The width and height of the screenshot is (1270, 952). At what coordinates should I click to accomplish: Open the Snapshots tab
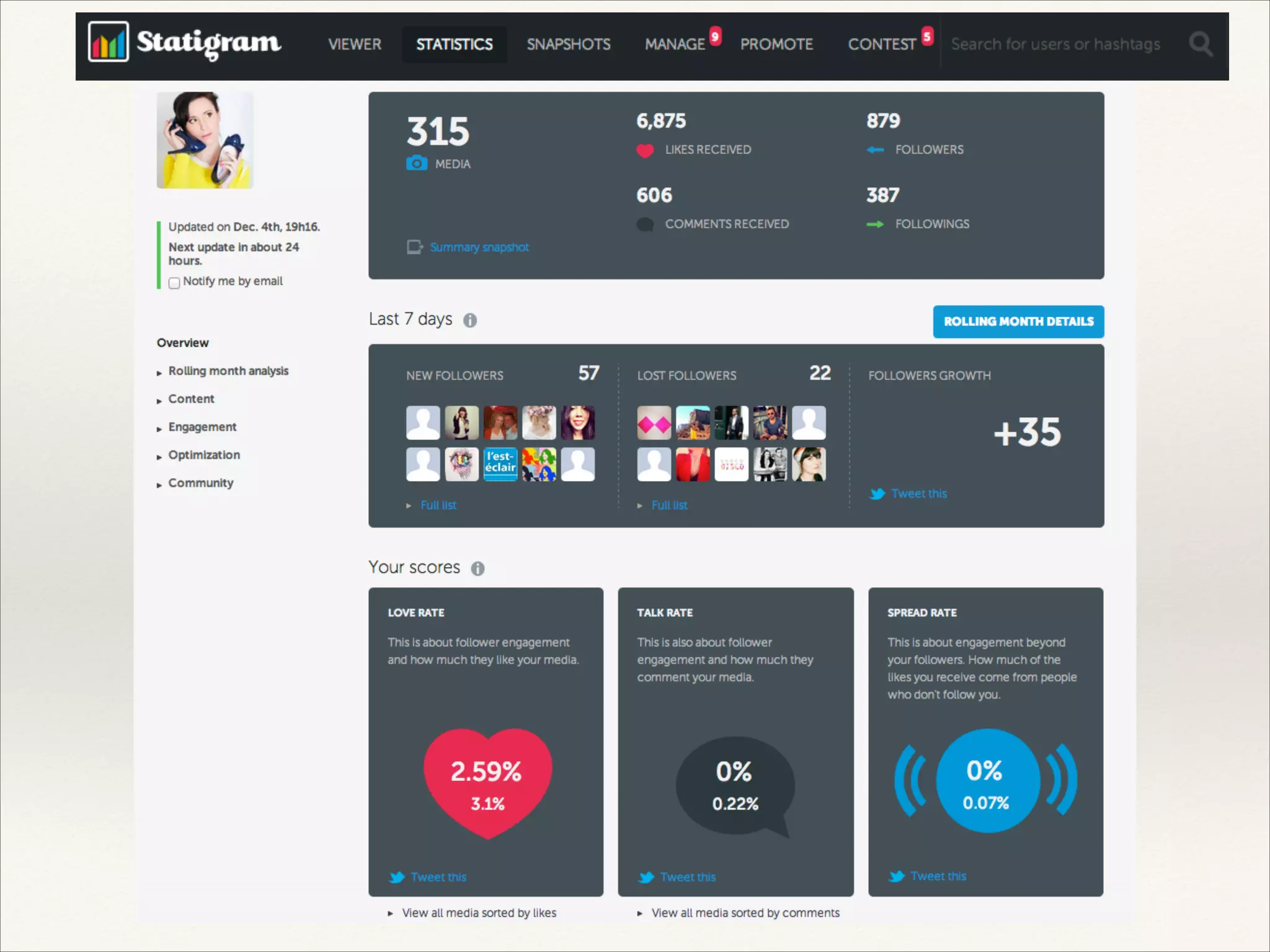568,45
